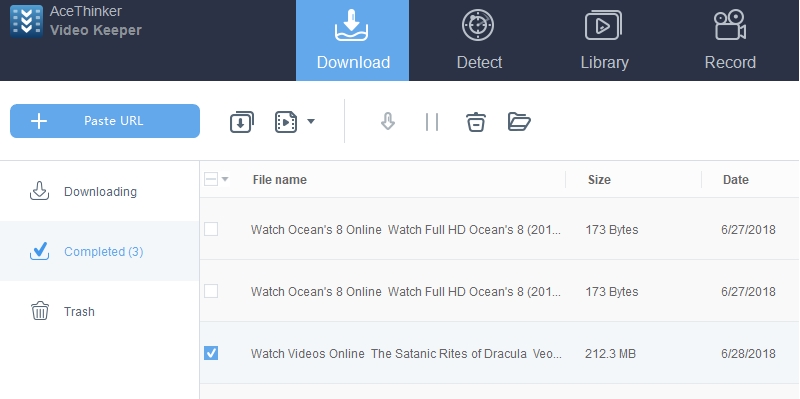Select Downloading in the sidebar
The height and width of the screenshot is (399, 800).
[99, 192]
